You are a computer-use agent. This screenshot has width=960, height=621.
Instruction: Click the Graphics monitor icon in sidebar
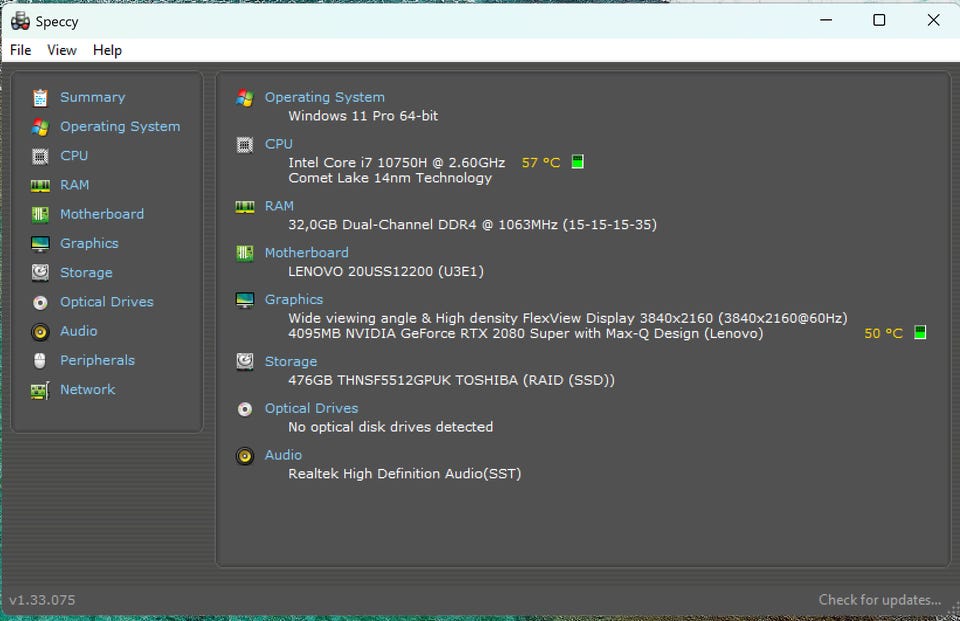click(40, 244)
